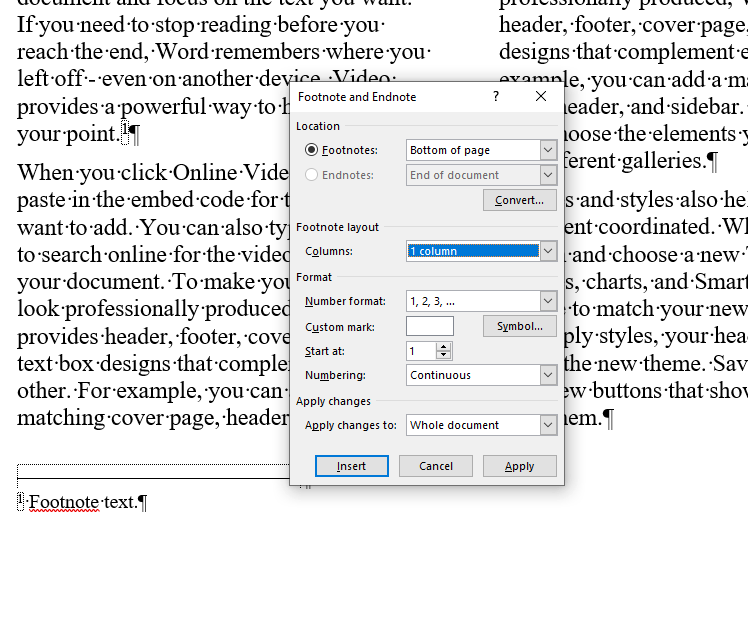Click 'matching' in the document's left column
This screenshot has width=748, height=631.
click(x=61, y=418)
